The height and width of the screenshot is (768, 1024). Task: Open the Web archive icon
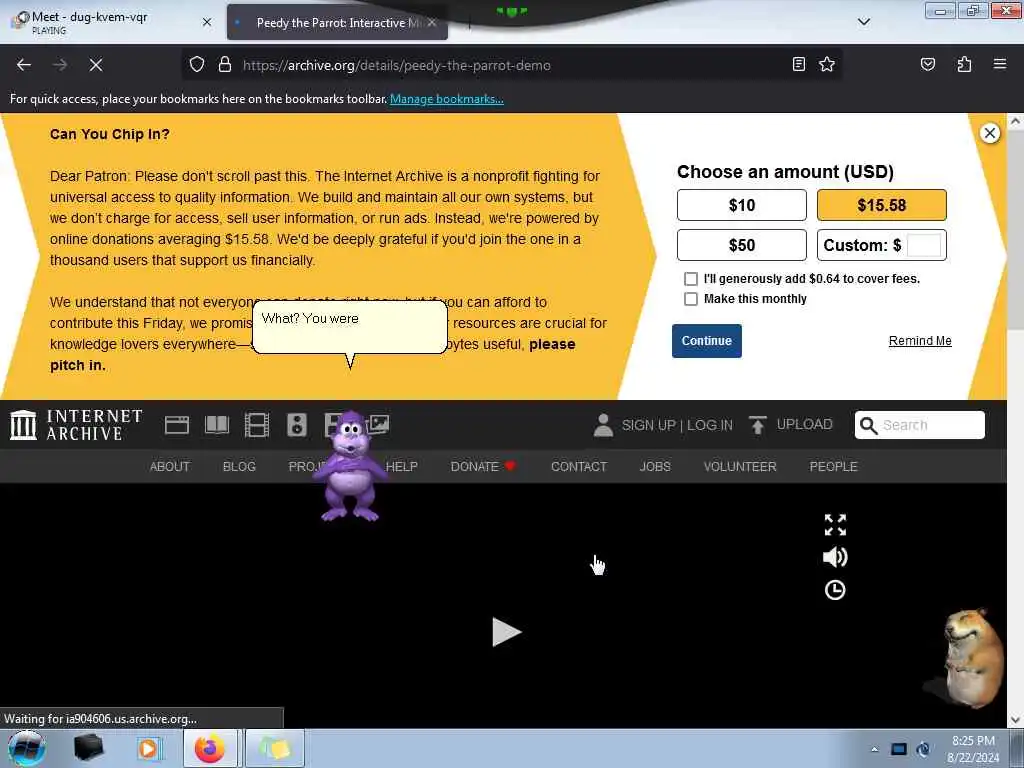click(176, 425)
